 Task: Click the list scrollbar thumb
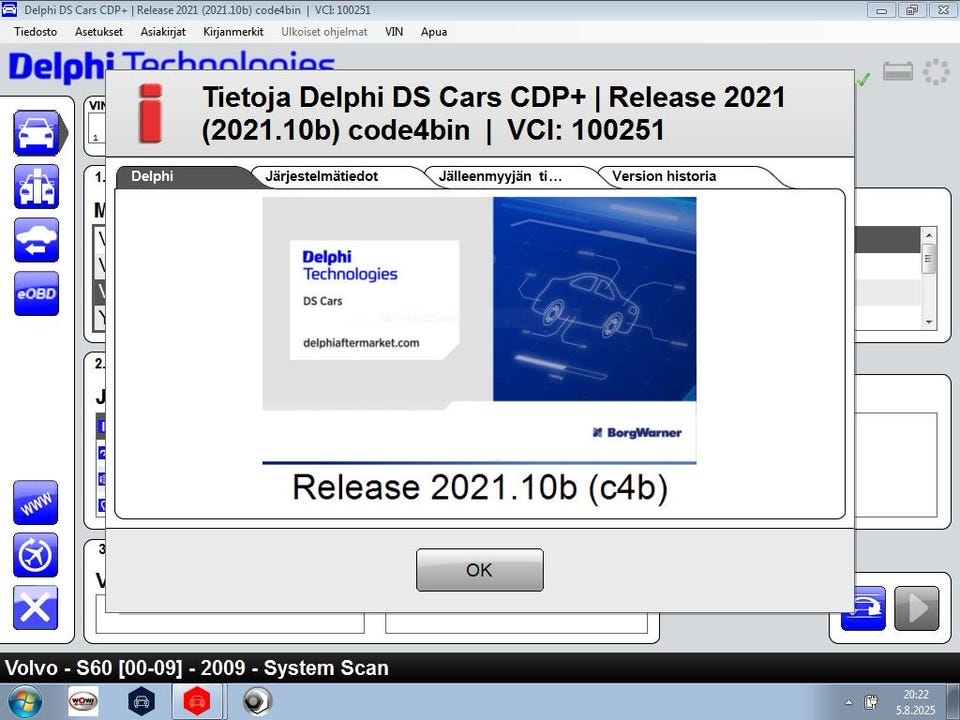(x=929, y=258)
